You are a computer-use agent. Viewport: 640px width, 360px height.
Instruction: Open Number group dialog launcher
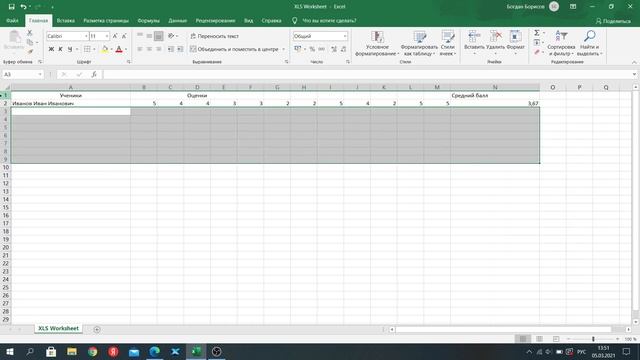coord(348,62)
